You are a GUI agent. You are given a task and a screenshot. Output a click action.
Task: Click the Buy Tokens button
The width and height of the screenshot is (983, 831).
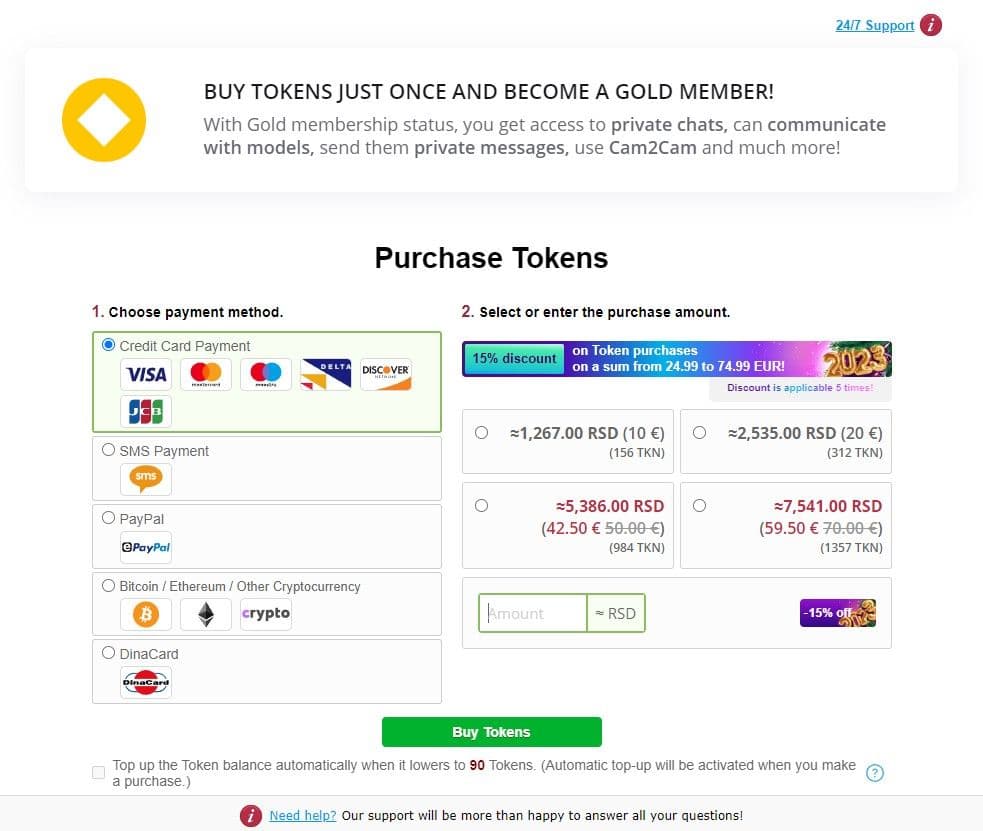click(x=492, y=732)
